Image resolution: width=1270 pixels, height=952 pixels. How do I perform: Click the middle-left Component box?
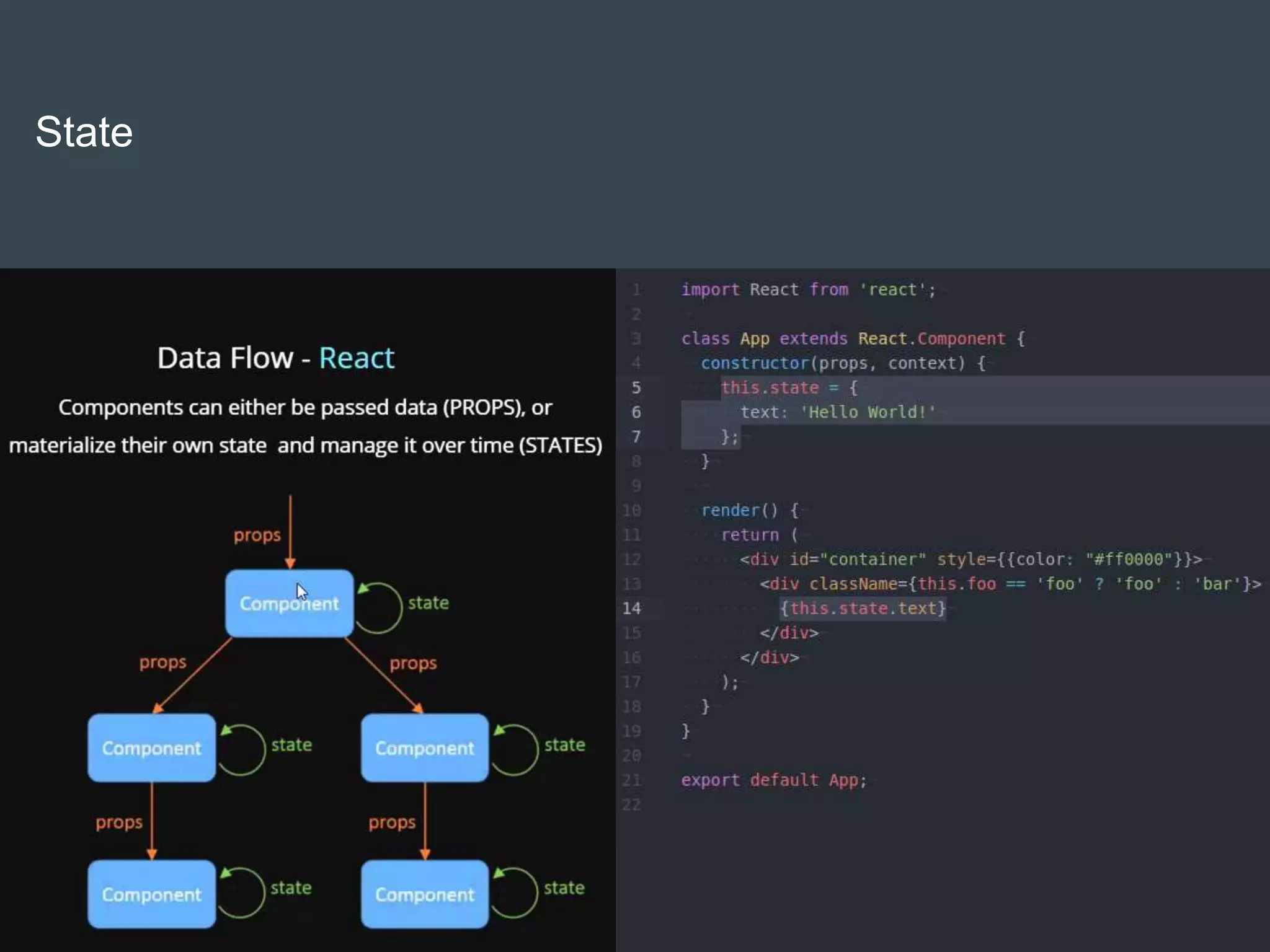(x=151, y=747)
